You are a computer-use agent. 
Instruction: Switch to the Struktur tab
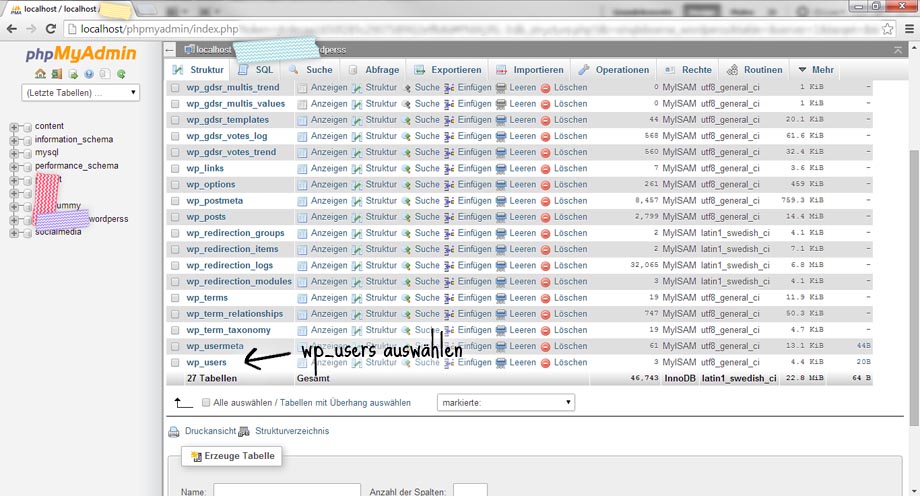(x=198, y=70)
